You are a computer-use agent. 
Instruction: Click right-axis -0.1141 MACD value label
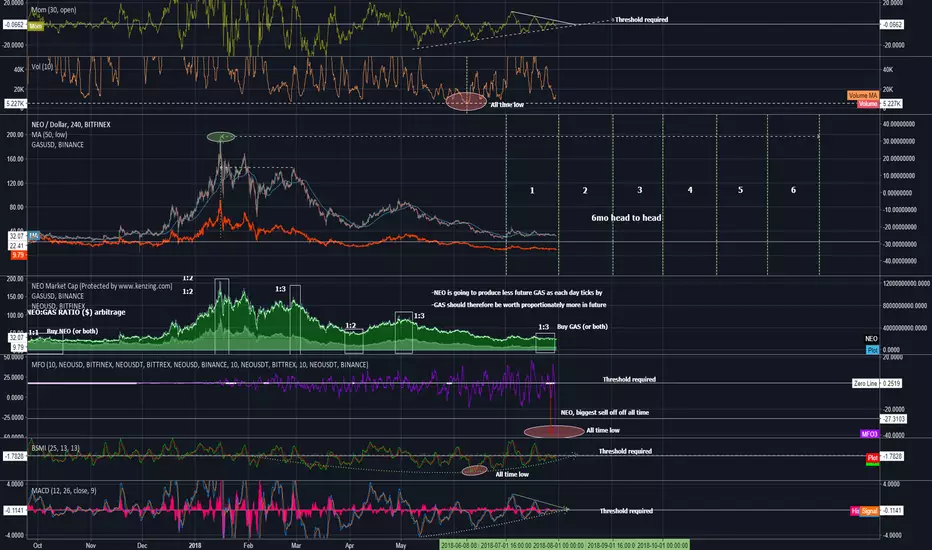coord(891,511)
